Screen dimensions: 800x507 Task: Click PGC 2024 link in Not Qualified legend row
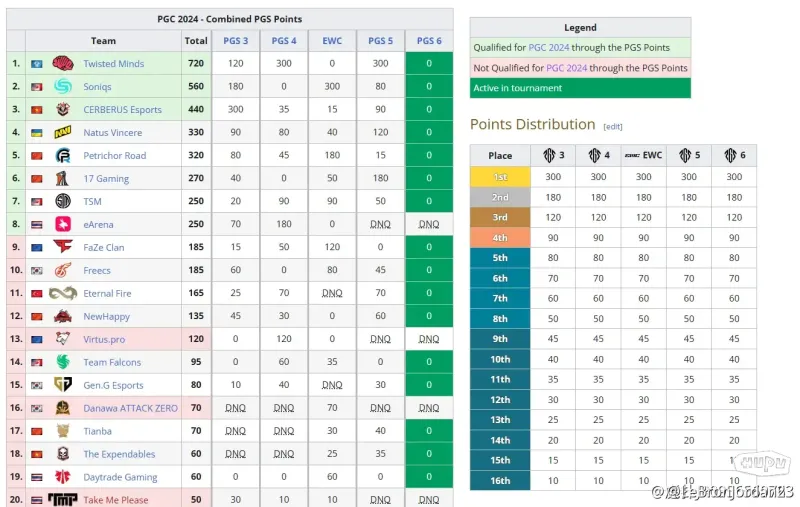click(x=566, y=68)
